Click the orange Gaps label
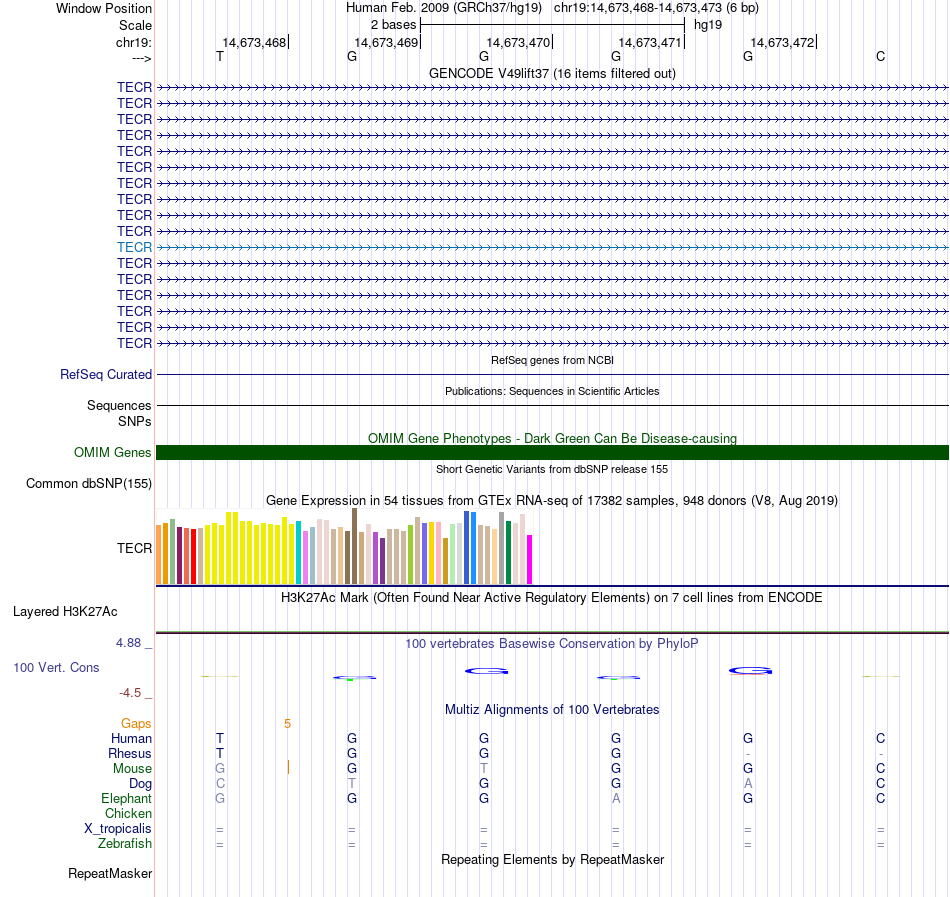The width and height of the screenshot is (950, 897). tap(136, 723)
